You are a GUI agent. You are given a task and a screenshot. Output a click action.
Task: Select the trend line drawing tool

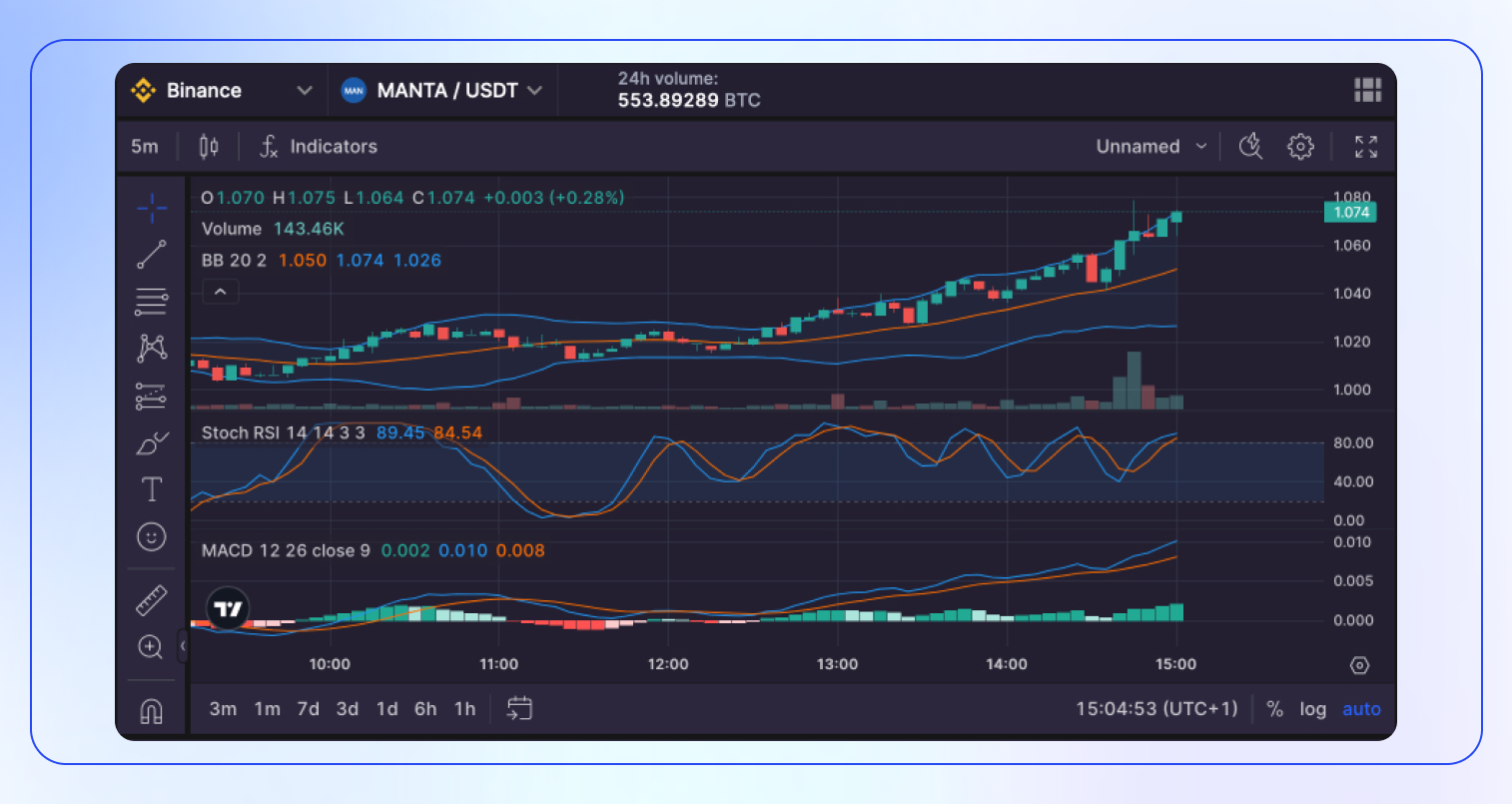click(x=151, y=255)
